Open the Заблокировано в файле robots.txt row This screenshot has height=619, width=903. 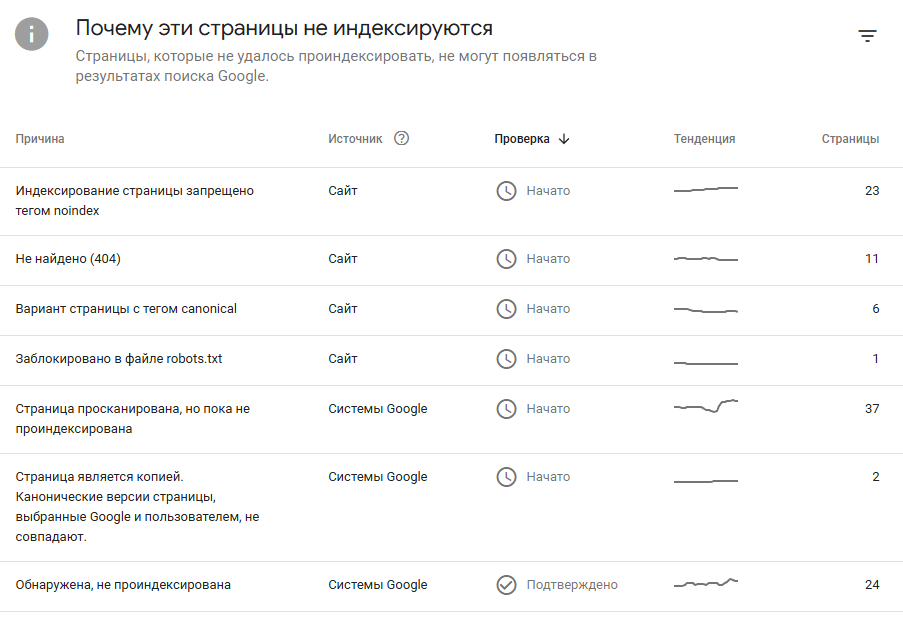452,360
